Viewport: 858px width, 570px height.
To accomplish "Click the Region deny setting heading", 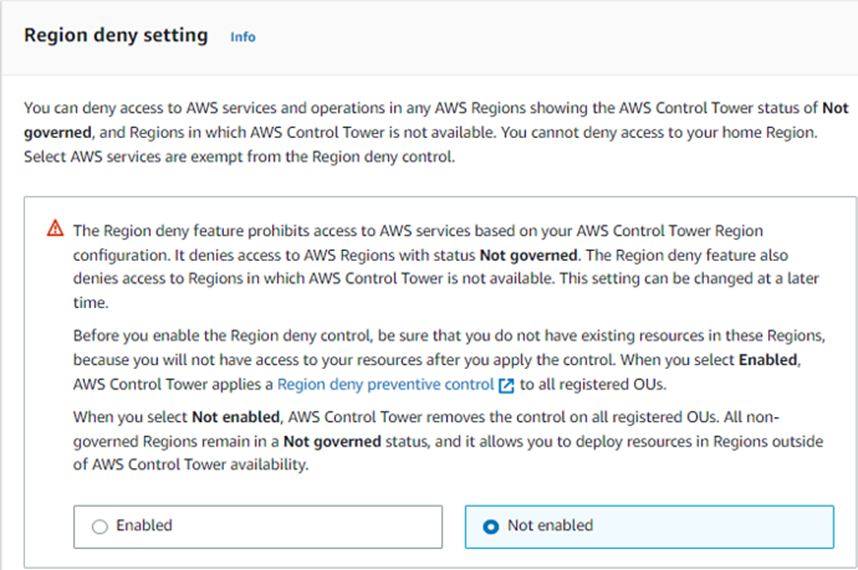I will pos(116,36).
